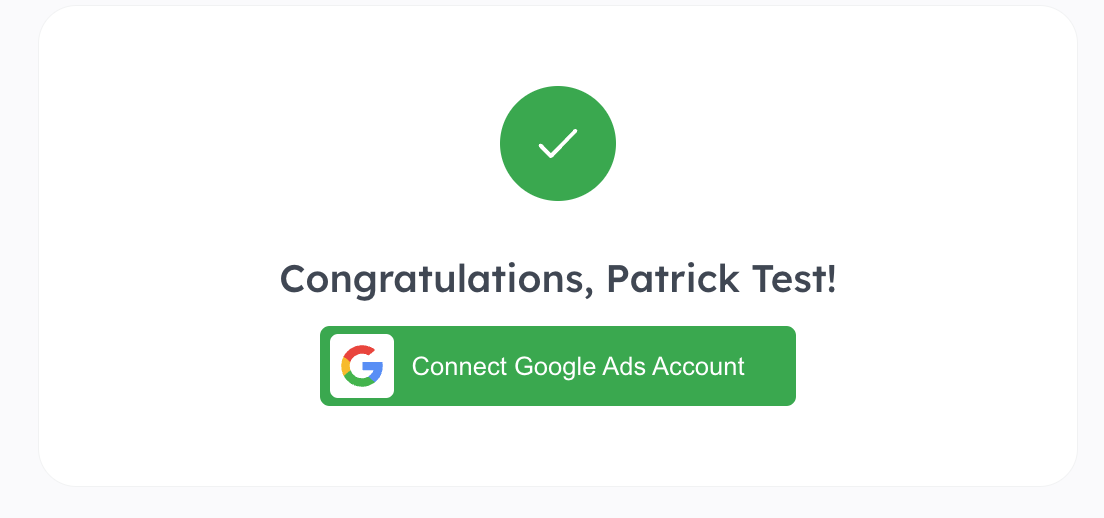Image resolution: width=1104 pixels, height=518 pixels.
Task: Click the white checkmark symbol
Action: [x=558, y=144]
